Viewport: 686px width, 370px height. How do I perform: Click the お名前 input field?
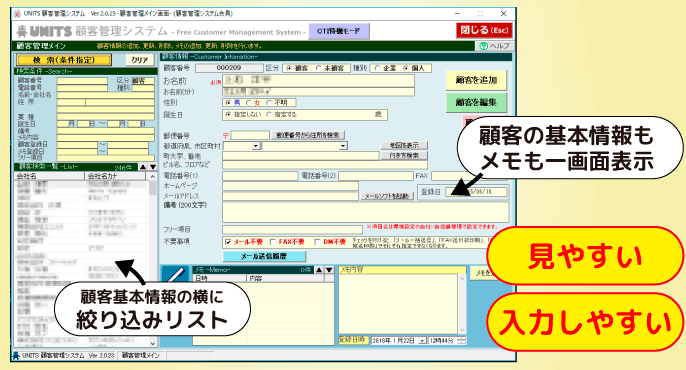318,81
